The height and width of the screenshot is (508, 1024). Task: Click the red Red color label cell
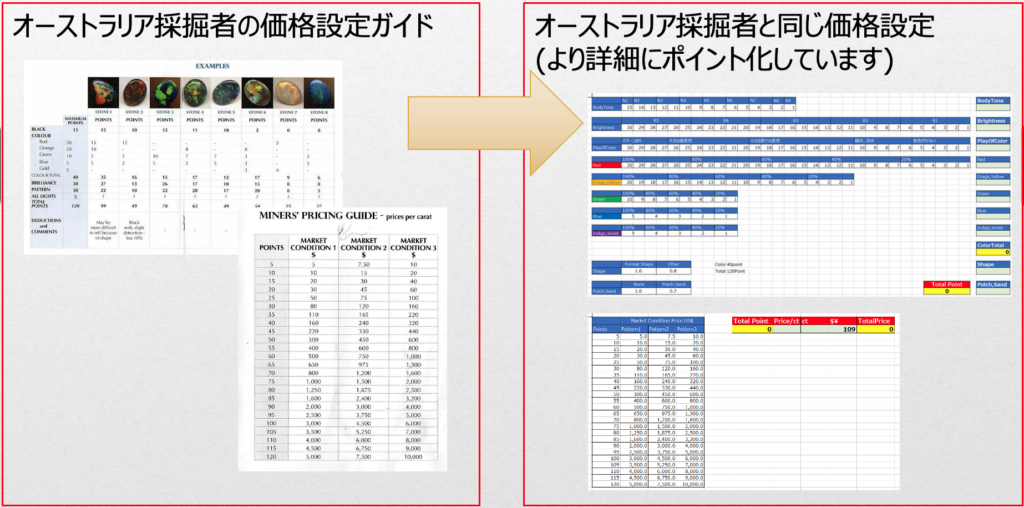click(x=605, y=165)
